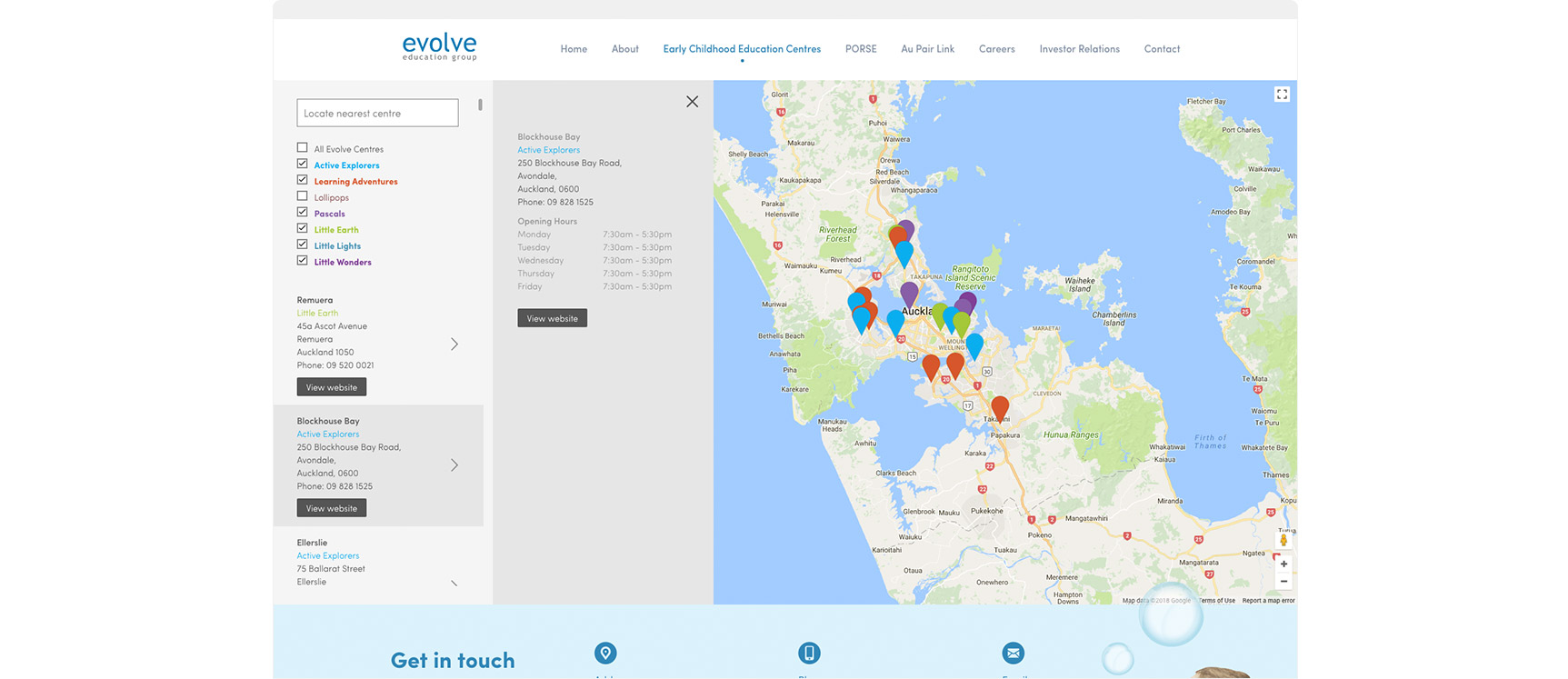Click the blue pin southeast of Mount Wellington
This screenshot has width=1568, height=679.
click(974, 345)
